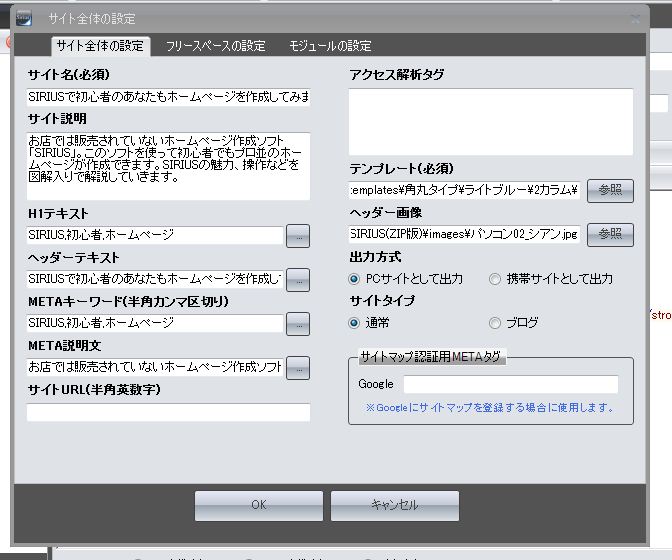Click the ※Googleにサイトマップを登録する場合 note text
672x560 pixels.
tap(489, 407)
